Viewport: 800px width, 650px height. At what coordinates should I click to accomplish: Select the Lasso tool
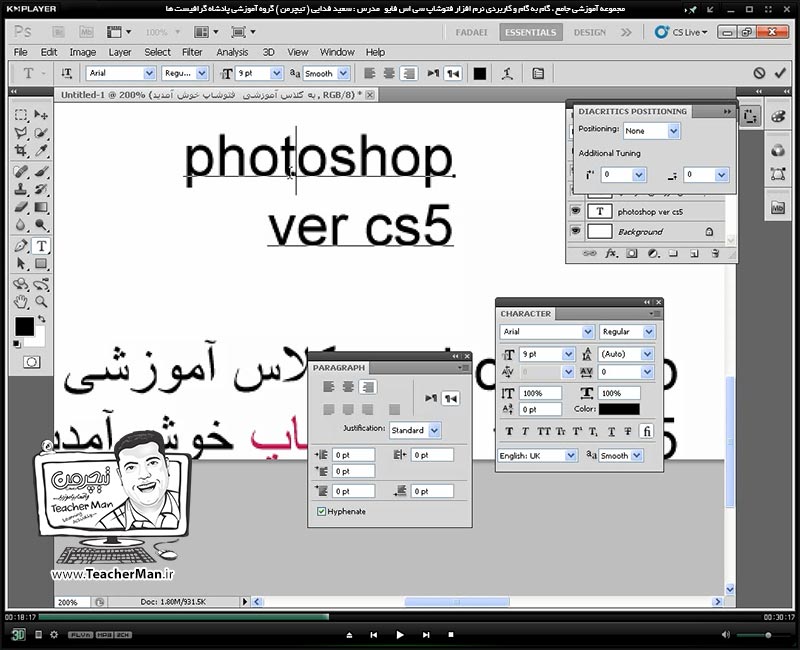tap(21, 133)
